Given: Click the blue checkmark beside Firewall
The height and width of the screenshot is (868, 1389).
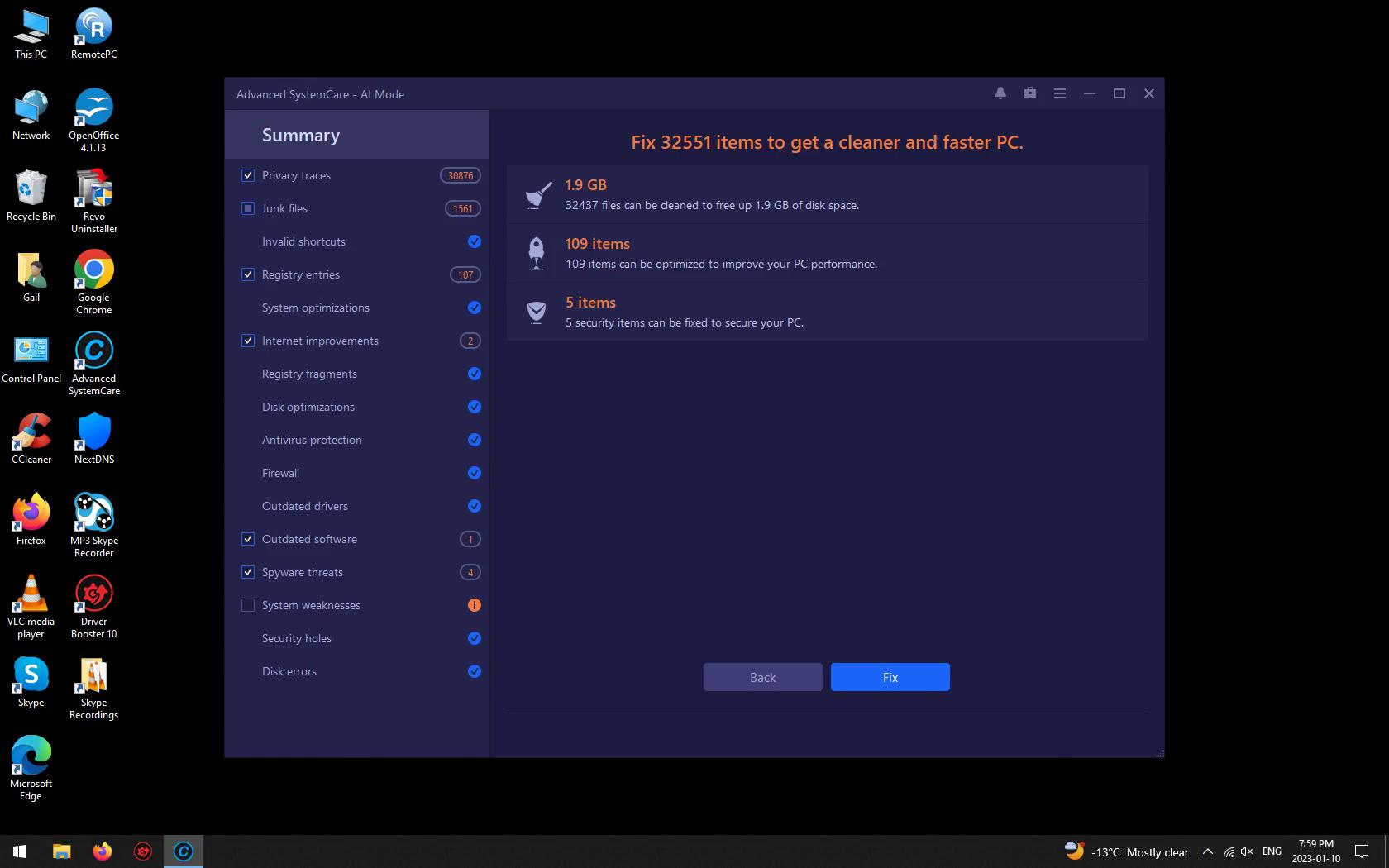Looking at the screenshot, I should click(x=475, y=473).
